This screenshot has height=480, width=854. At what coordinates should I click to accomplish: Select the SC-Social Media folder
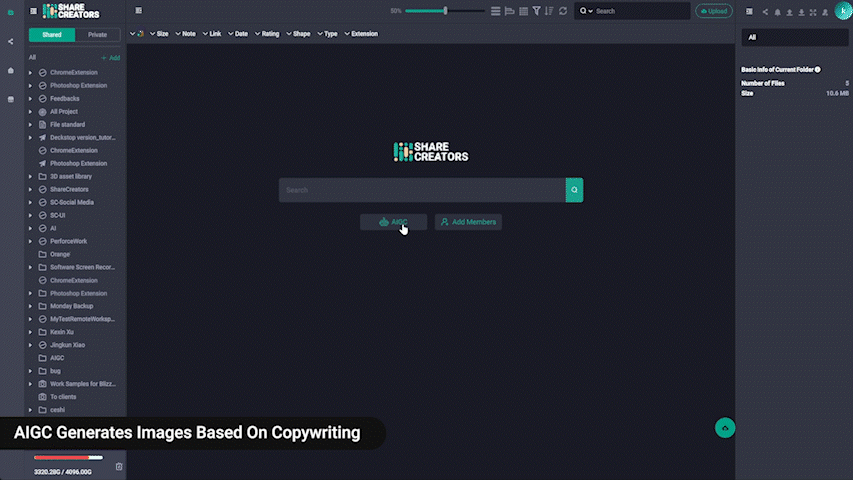[x=72, y=202]
